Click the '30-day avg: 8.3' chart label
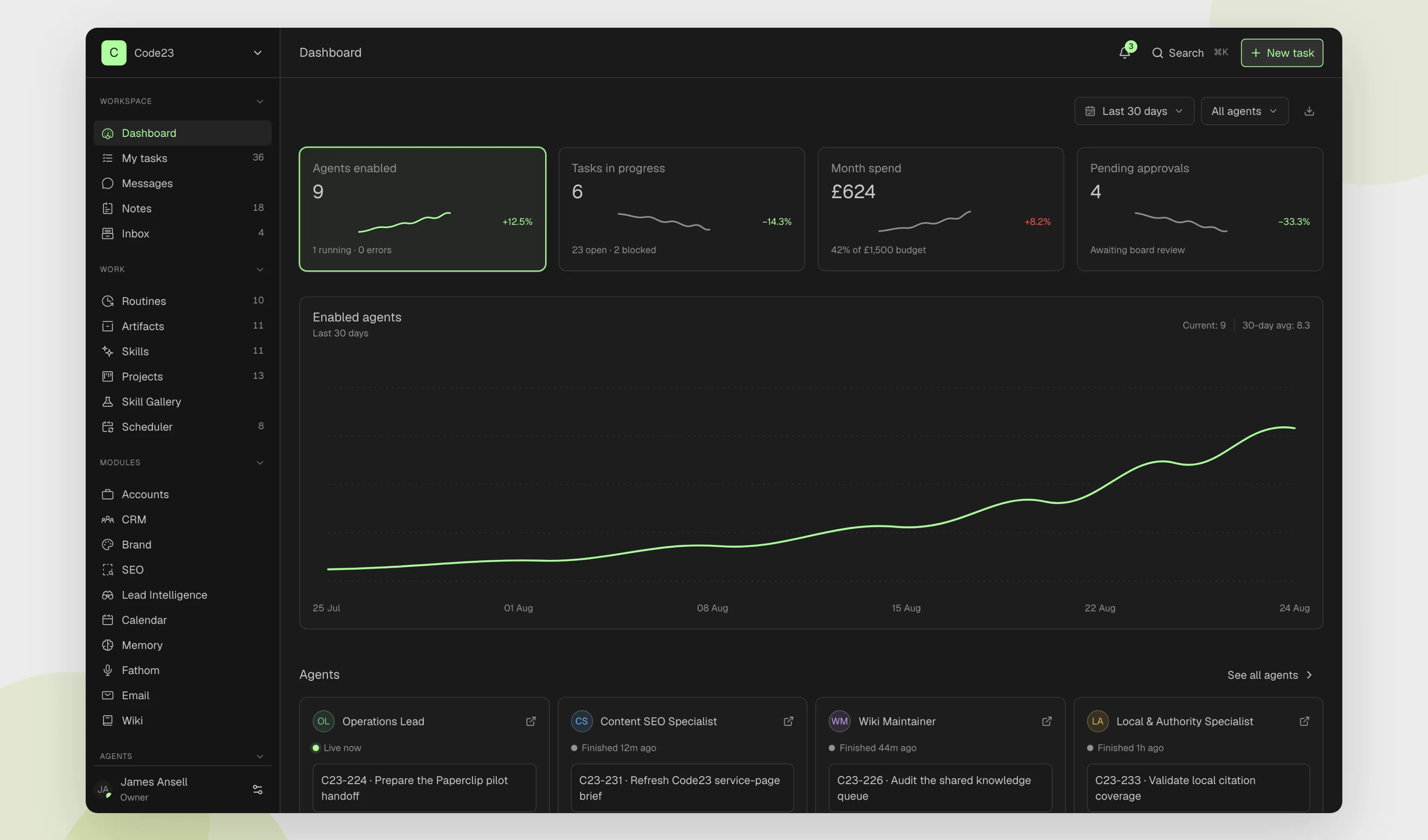 pos(1276,325)
